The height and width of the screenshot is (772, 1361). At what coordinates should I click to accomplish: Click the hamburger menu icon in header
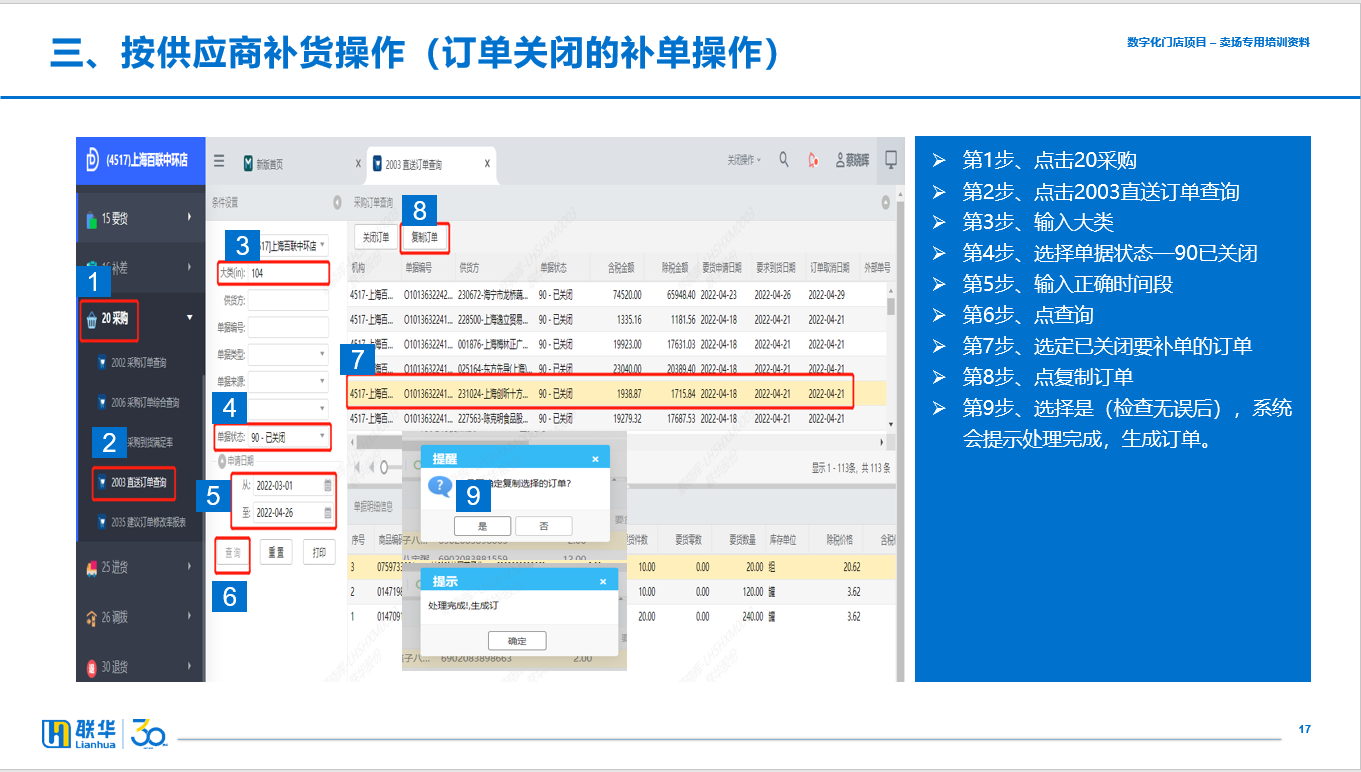coord(219,161)
